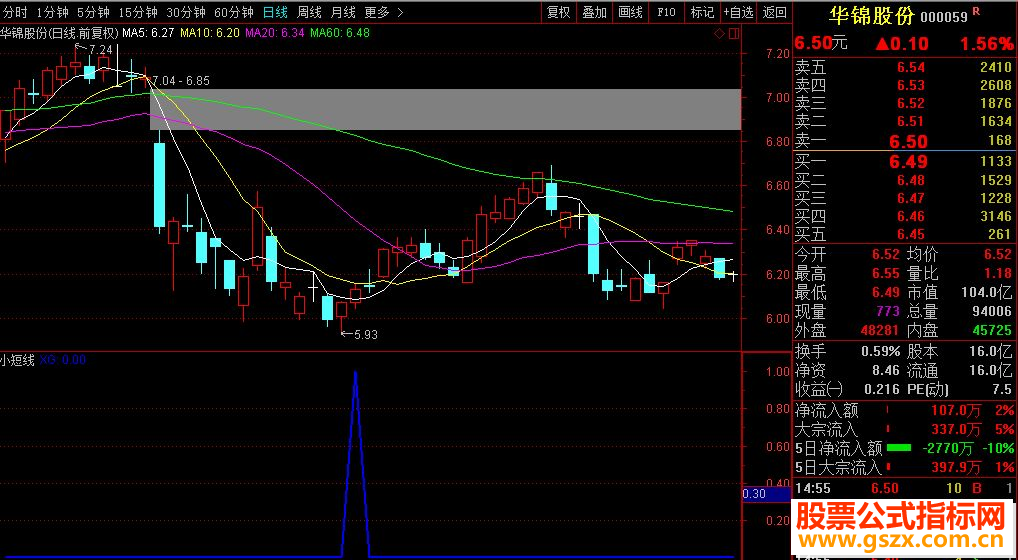Screen dimensions: 1018x560
Task: Click the 标记 mark button
Action: [x=702, y=12]
